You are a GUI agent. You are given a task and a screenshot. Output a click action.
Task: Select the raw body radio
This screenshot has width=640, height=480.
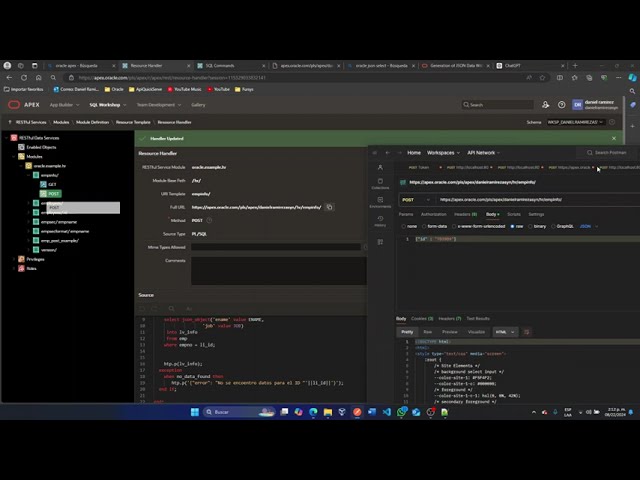coord(512,227)
